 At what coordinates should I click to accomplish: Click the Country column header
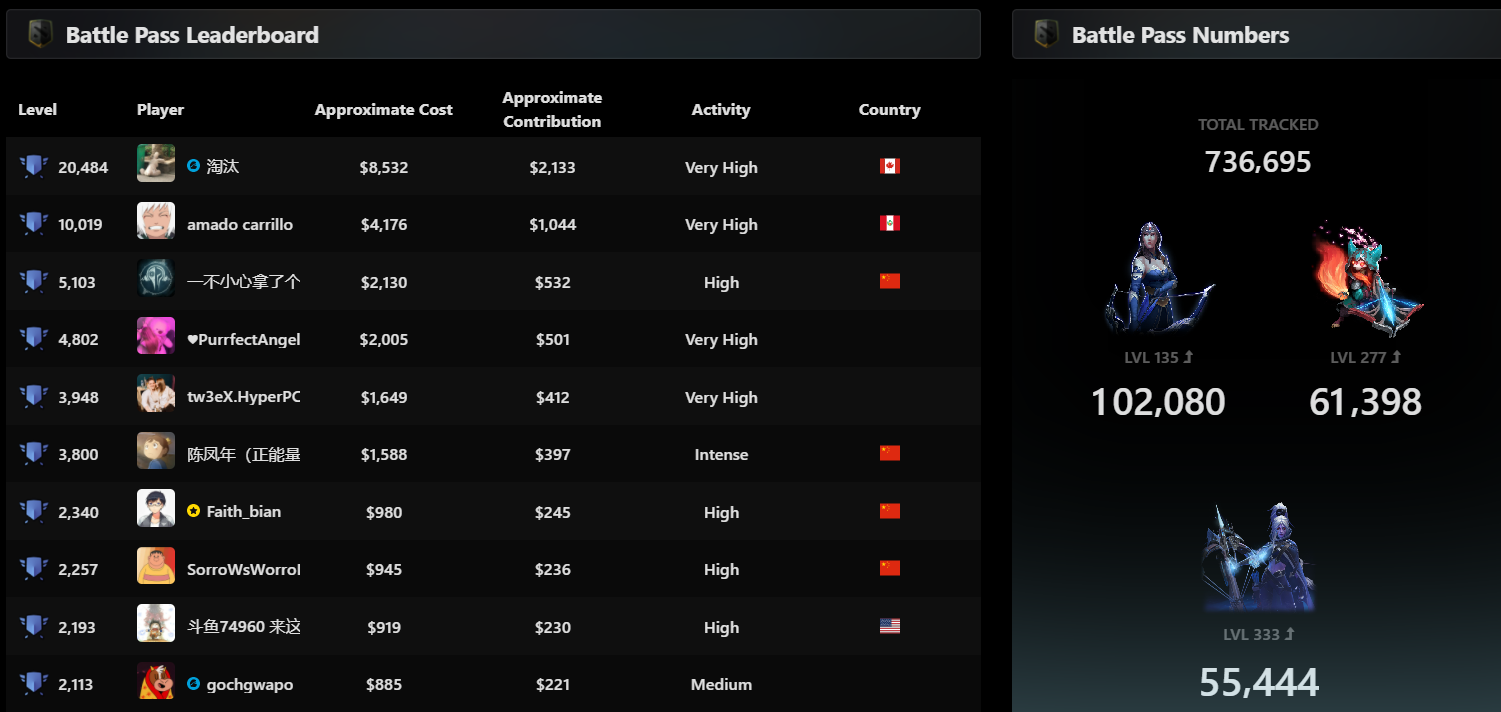[x=889, y=110]
